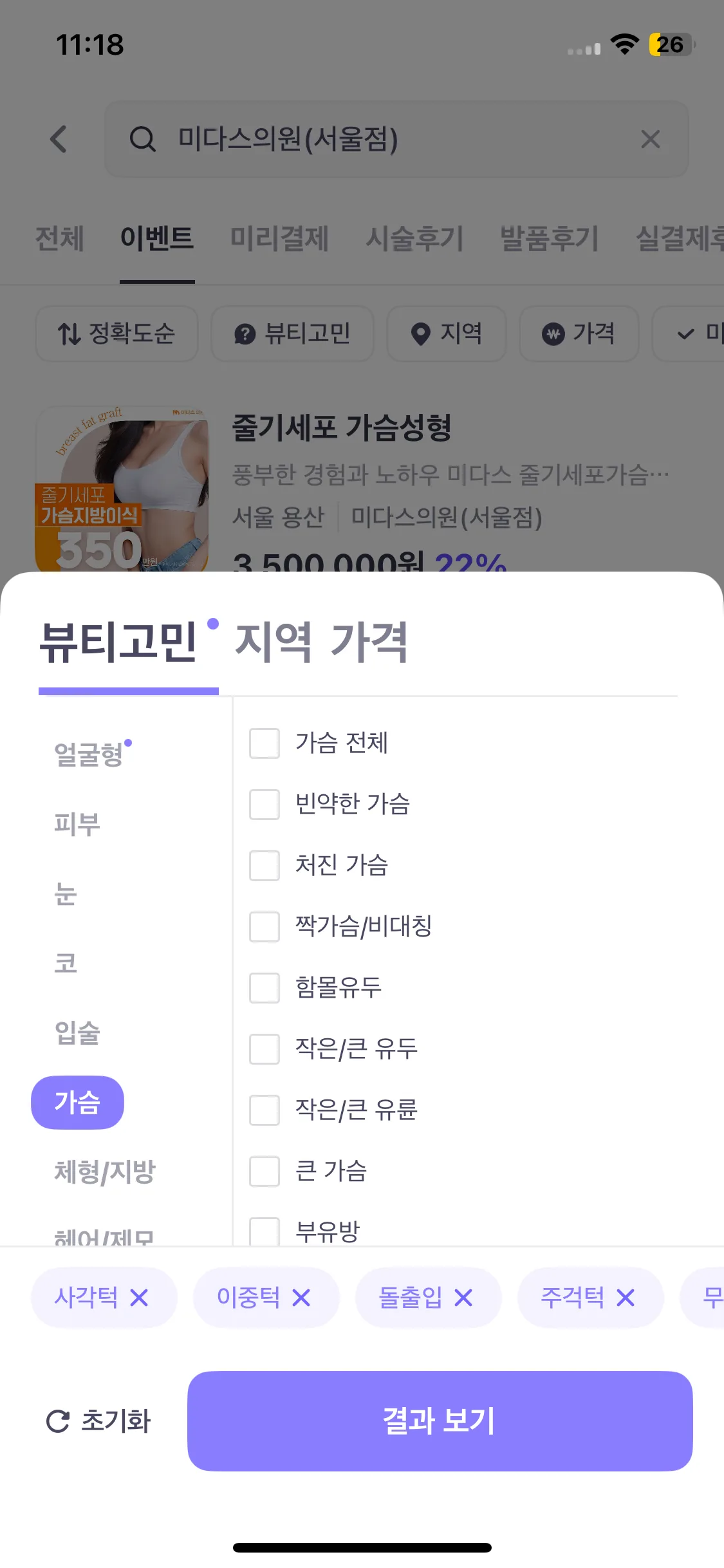Enable the 함몰유두 checkbox

click(265, 988)
